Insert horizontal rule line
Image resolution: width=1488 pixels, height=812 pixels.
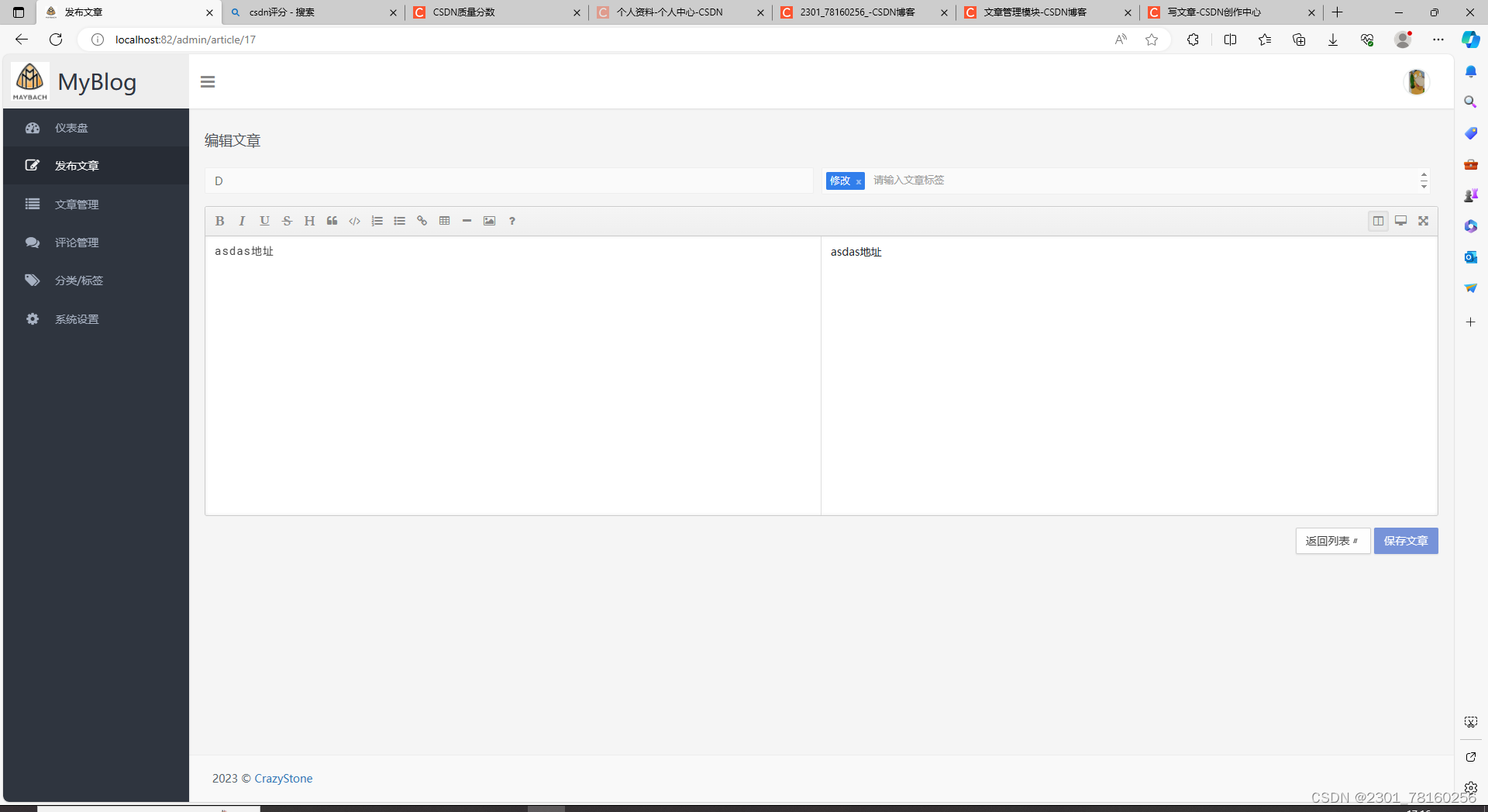tap(467, 221)
